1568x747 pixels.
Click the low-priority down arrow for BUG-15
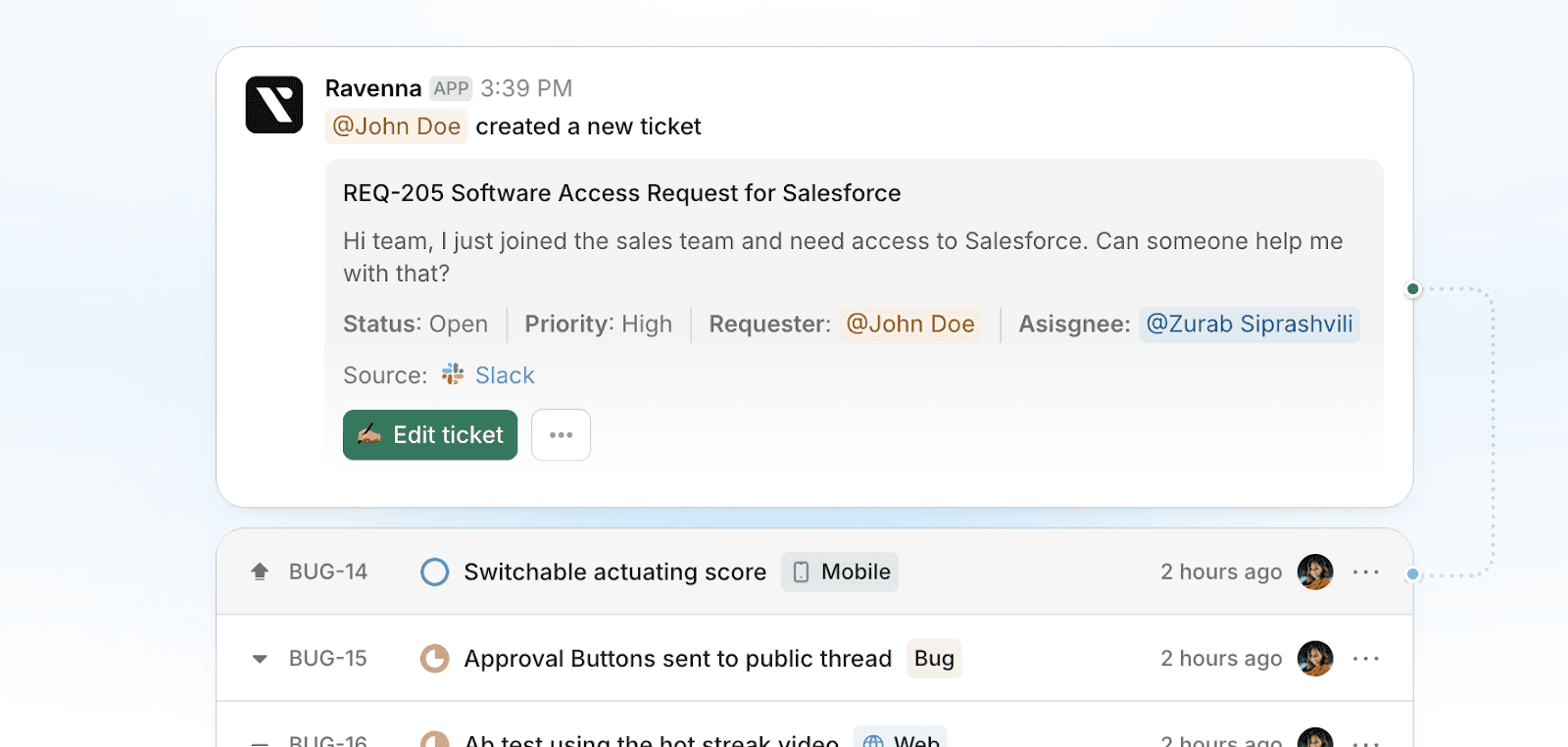click(x=260, y=659)
